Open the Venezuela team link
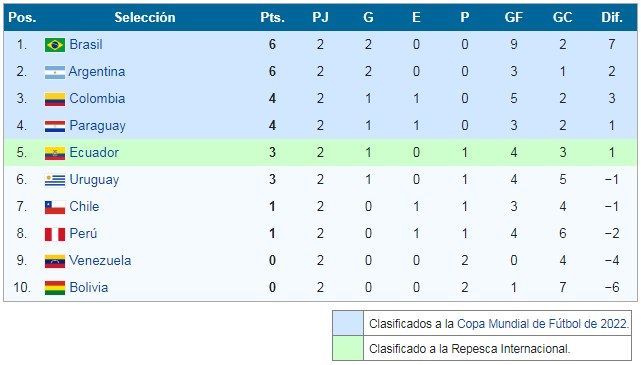The width and height of the screenshot is (641, 365). point(100,260)
